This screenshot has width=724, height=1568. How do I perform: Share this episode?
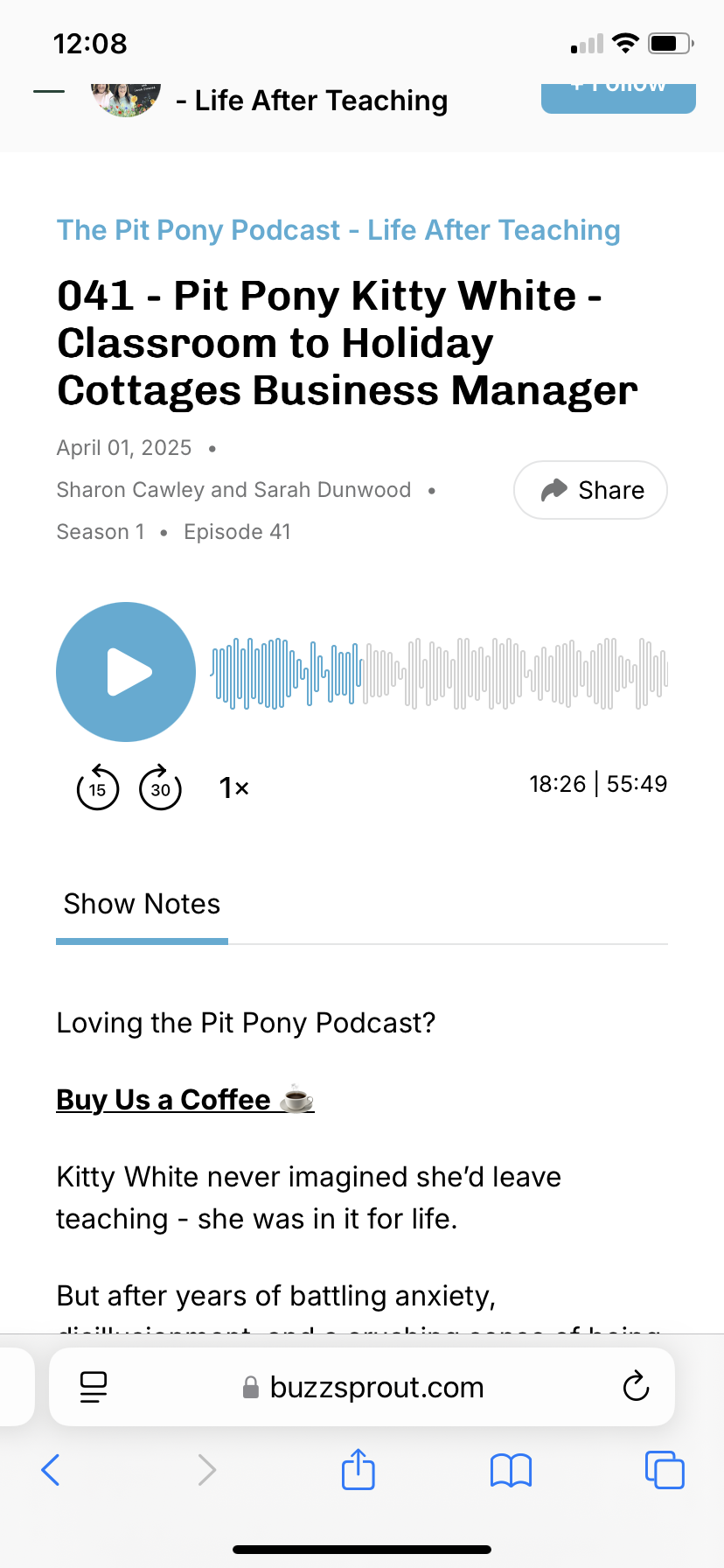(590, 490)
